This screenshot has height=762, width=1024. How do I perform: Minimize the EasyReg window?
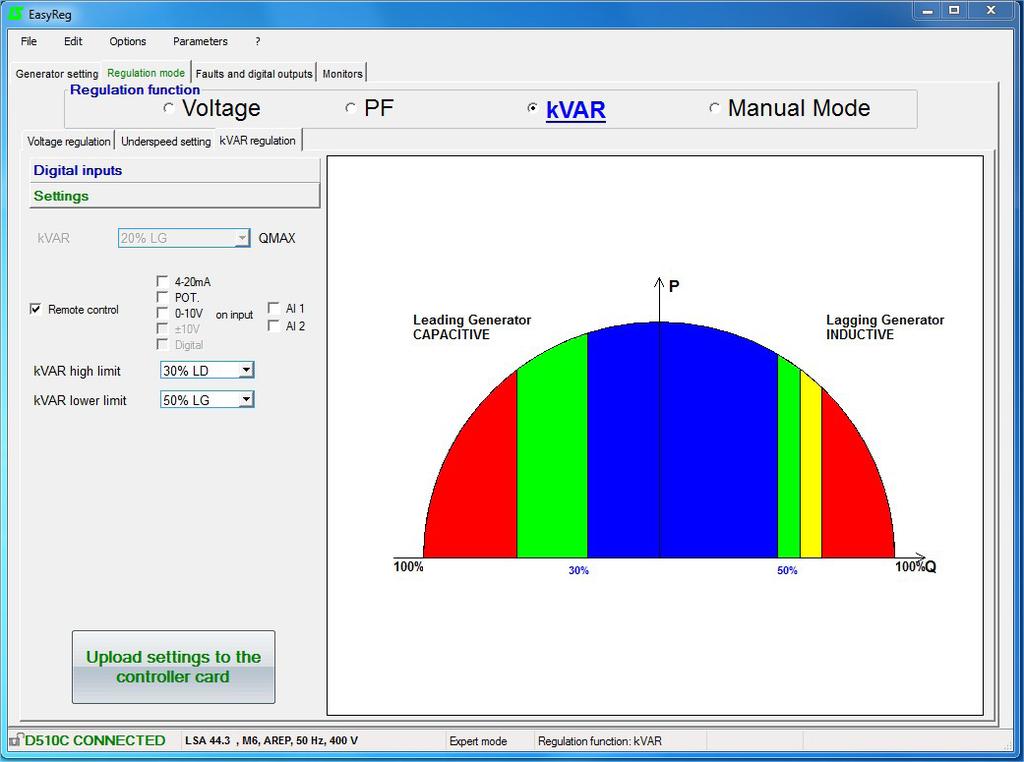point(927,10)
